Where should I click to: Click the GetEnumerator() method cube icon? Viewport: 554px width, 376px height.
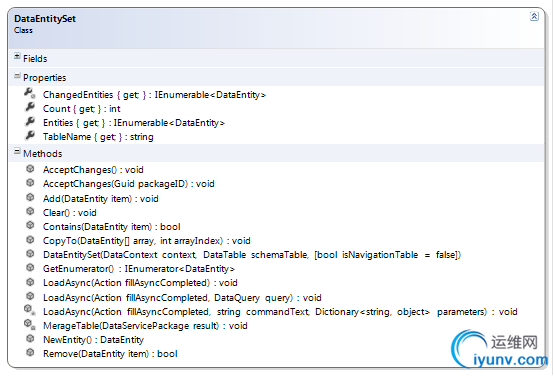tap(30, 268)
